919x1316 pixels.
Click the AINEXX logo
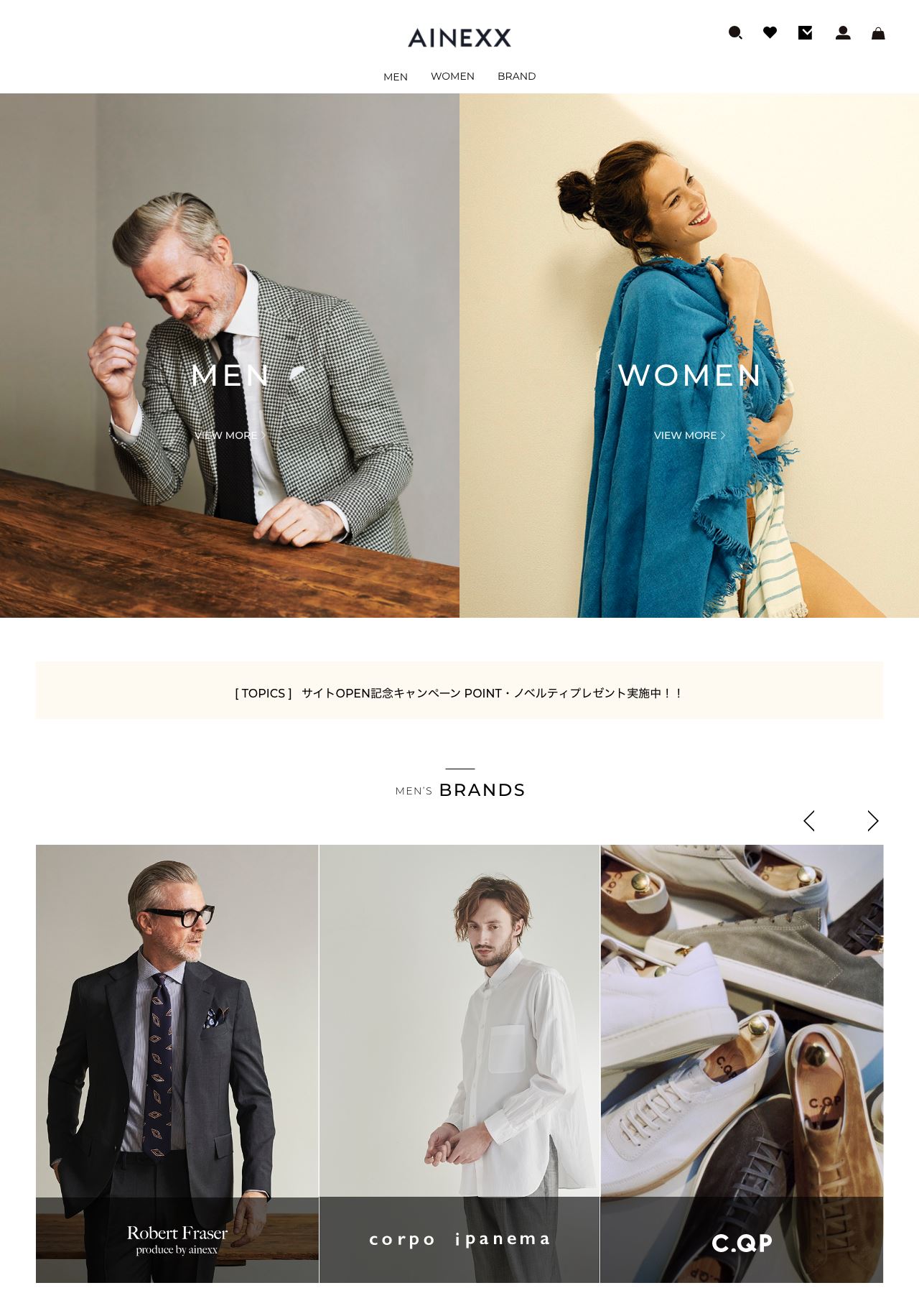pos(459,38)
